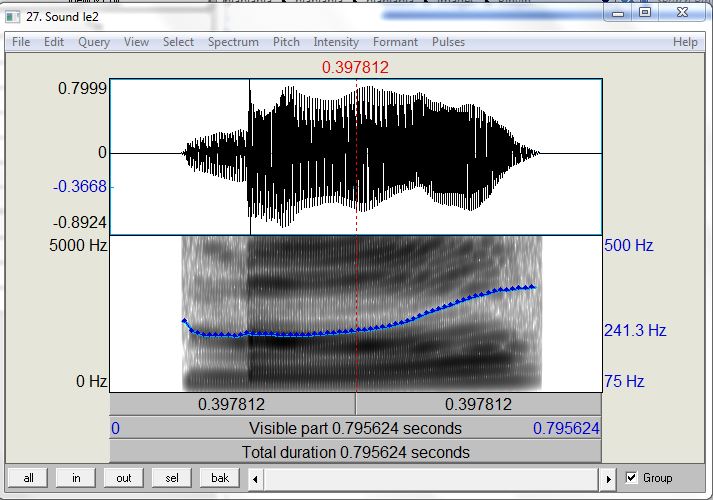Image resolution: width=713 pixels, height=500 pixels.
Task: Click the visible window end time 0.795624
Action: coord(566,428)
